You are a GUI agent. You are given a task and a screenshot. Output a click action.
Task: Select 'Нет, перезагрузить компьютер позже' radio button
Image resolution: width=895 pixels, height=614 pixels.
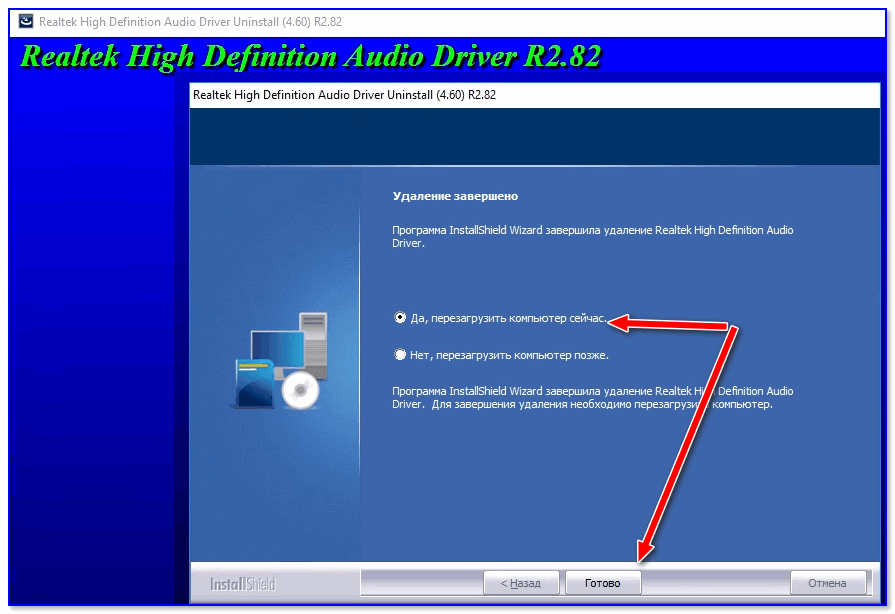tap(401, 354)
